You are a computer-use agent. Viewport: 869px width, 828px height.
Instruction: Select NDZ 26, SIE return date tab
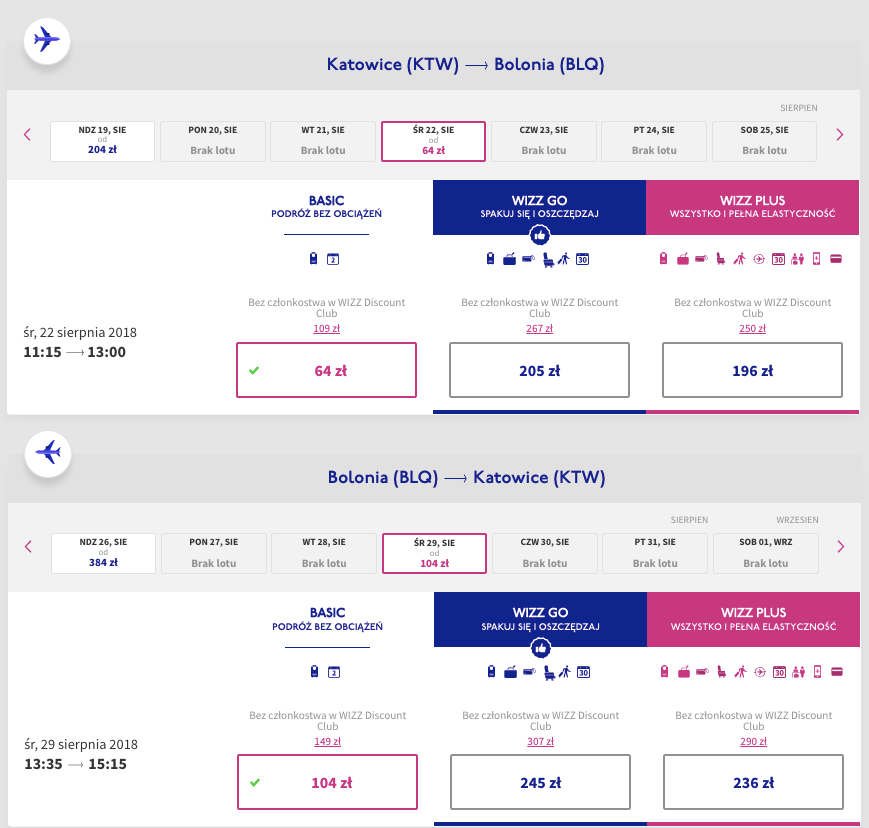(103, 553)
